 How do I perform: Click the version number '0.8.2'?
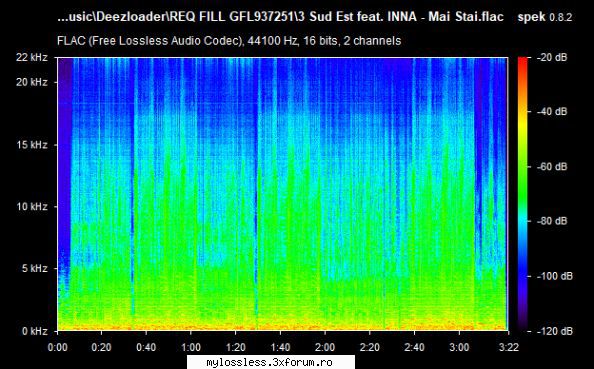click(x=561, y=17)
